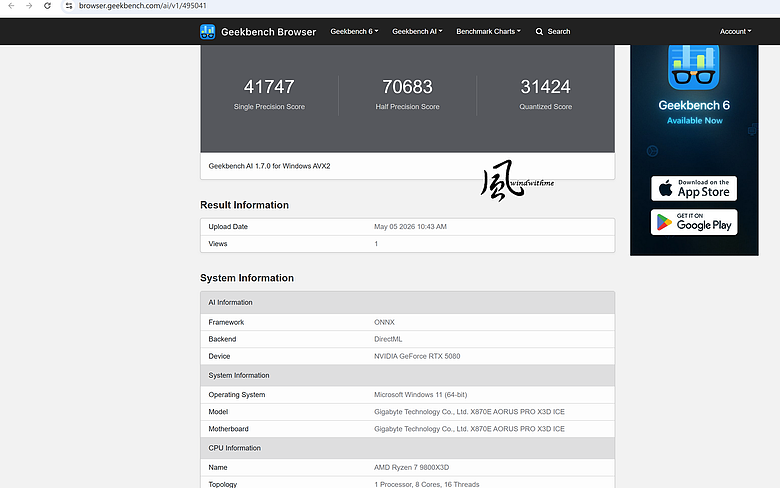This screenshot has height=488, width=780.
Task: Click the Apple logo on the App Store badge
Action: click(665, 189)
